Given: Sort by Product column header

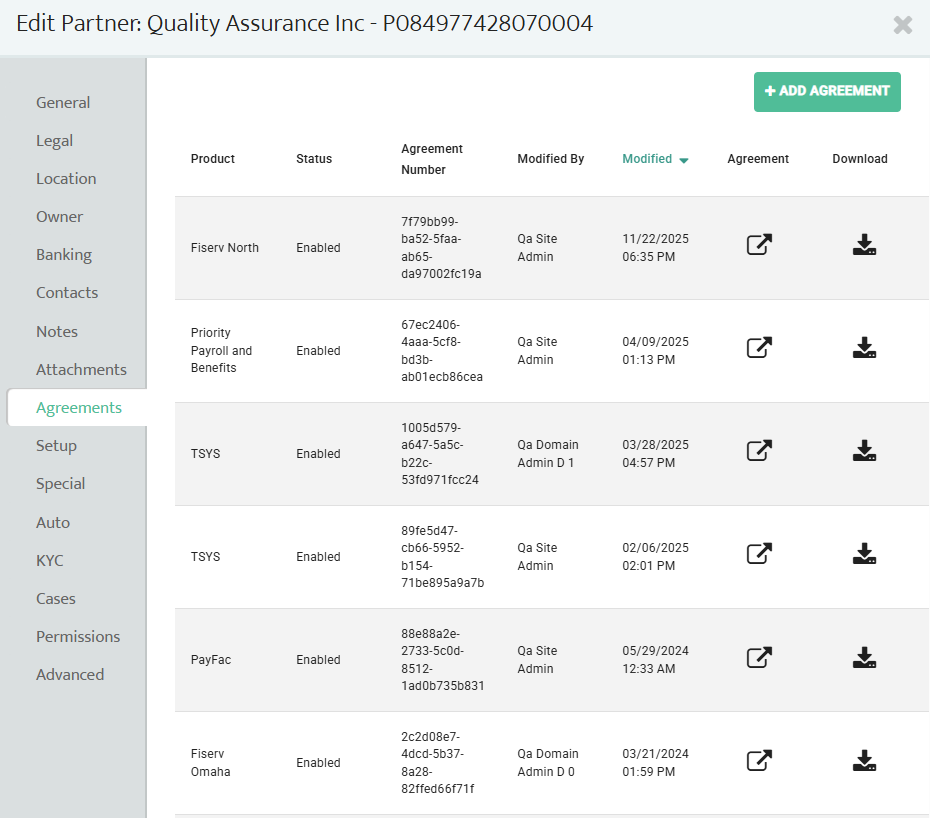Looking at the screenshot, I should [212, 158].
